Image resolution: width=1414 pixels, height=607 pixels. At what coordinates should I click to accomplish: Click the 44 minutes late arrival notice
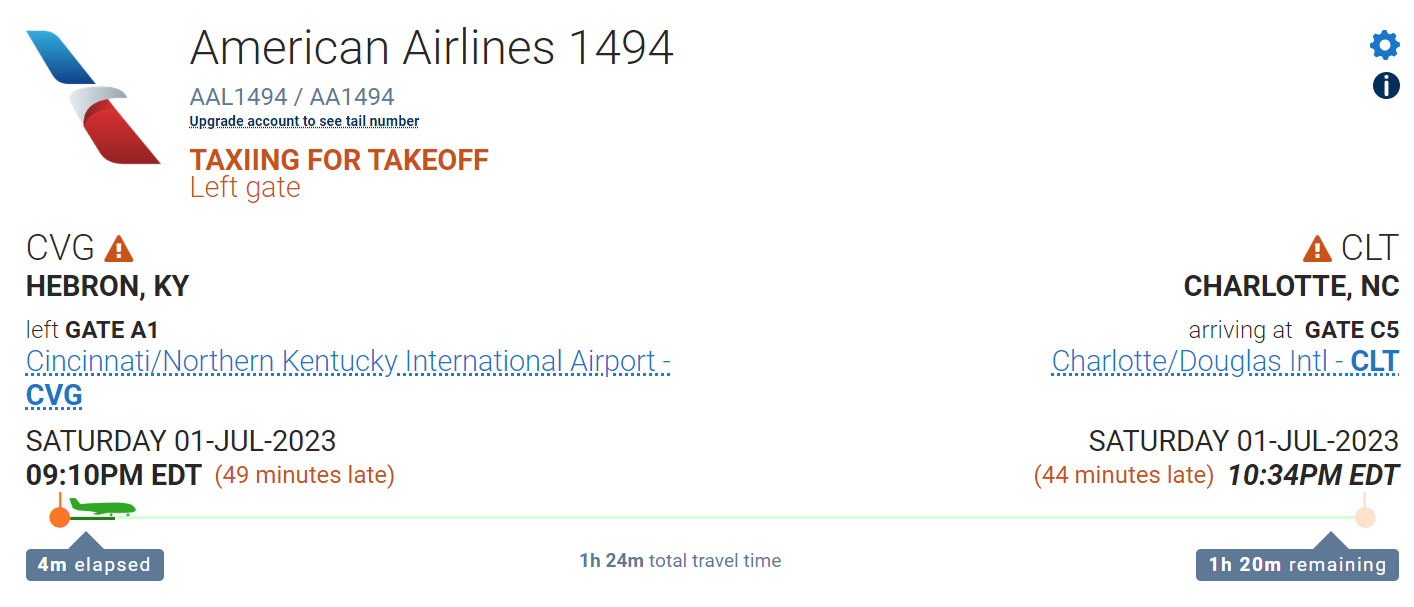coord(1123,475)
